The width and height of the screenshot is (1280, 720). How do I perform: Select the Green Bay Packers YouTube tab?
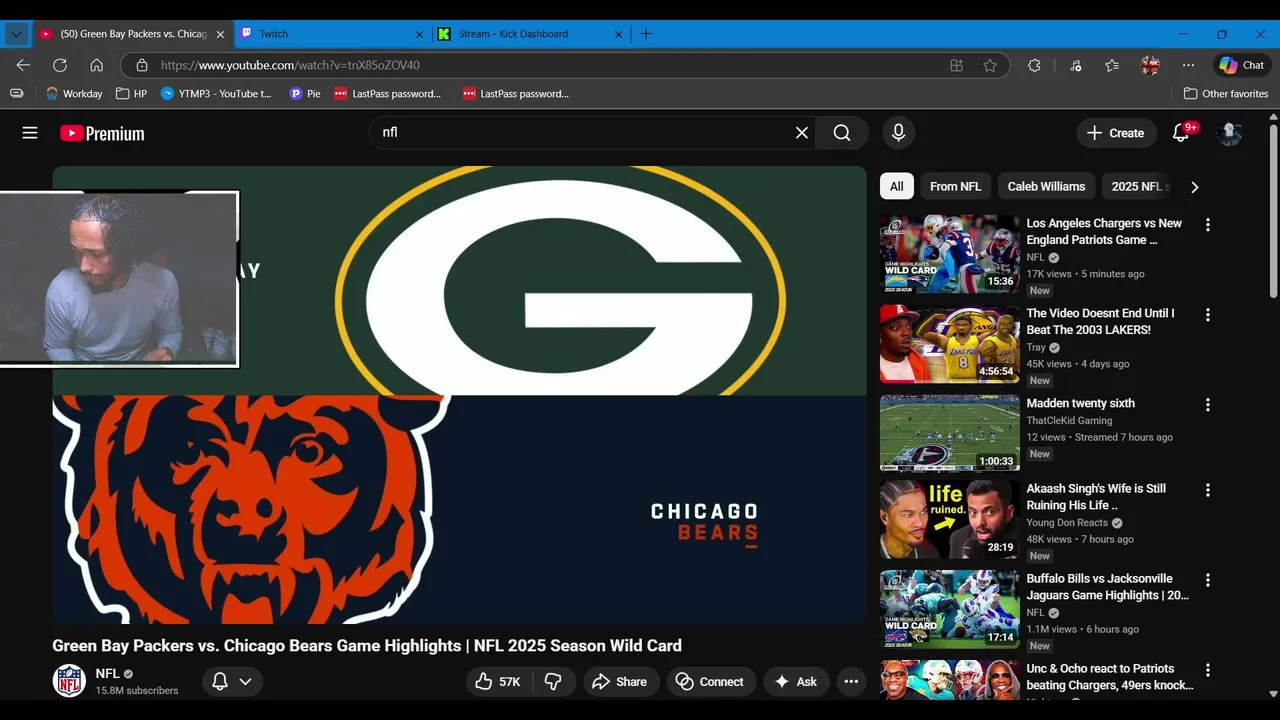pos(133,34)
